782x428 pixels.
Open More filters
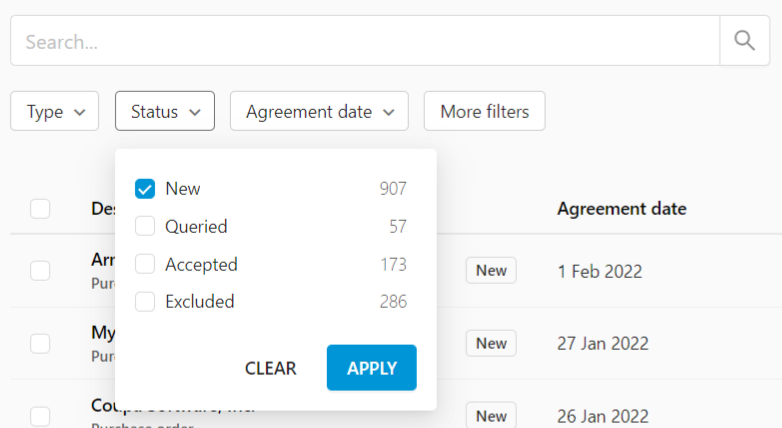pos(484,111)
